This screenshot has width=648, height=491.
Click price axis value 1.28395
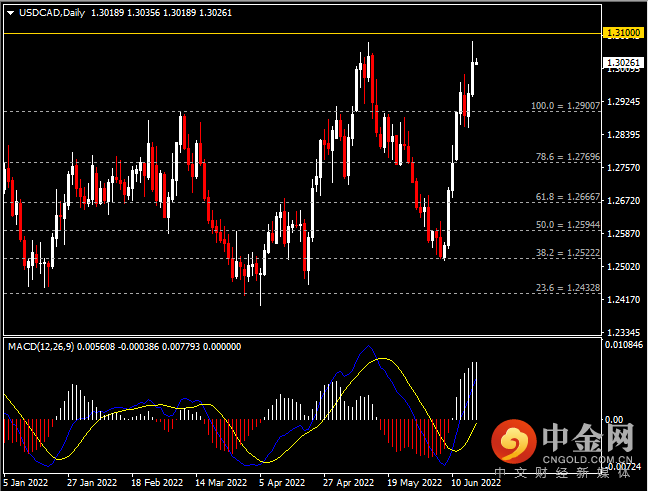(623, 135)
